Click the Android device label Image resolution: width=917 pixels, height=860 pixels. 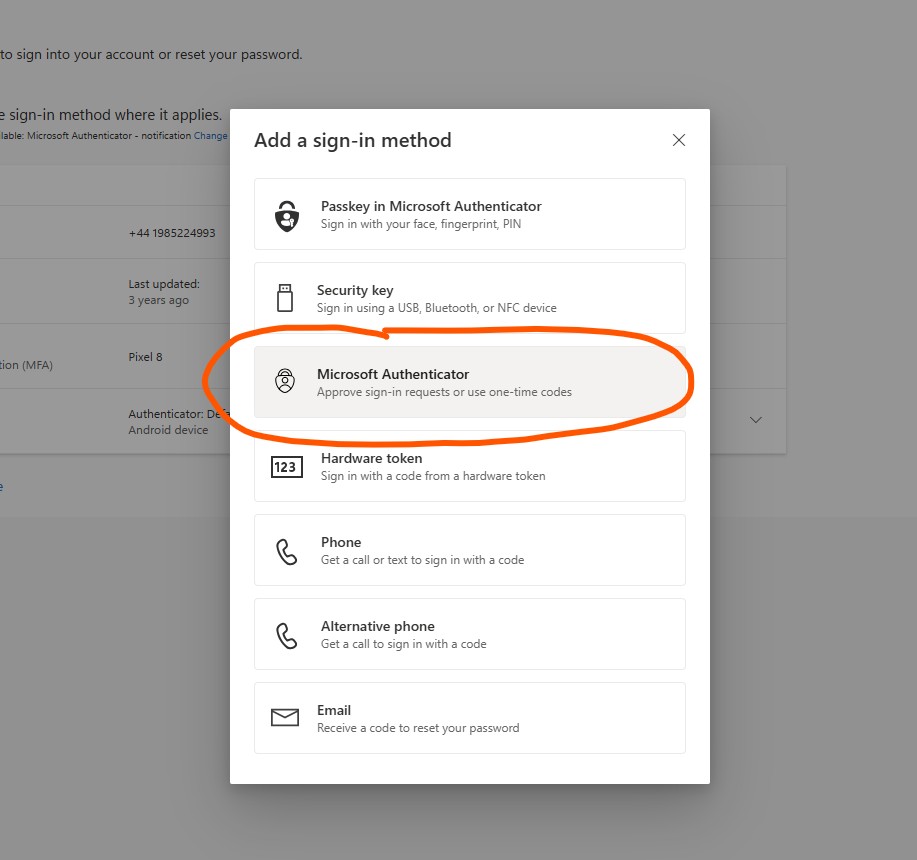tap(168, 430)
